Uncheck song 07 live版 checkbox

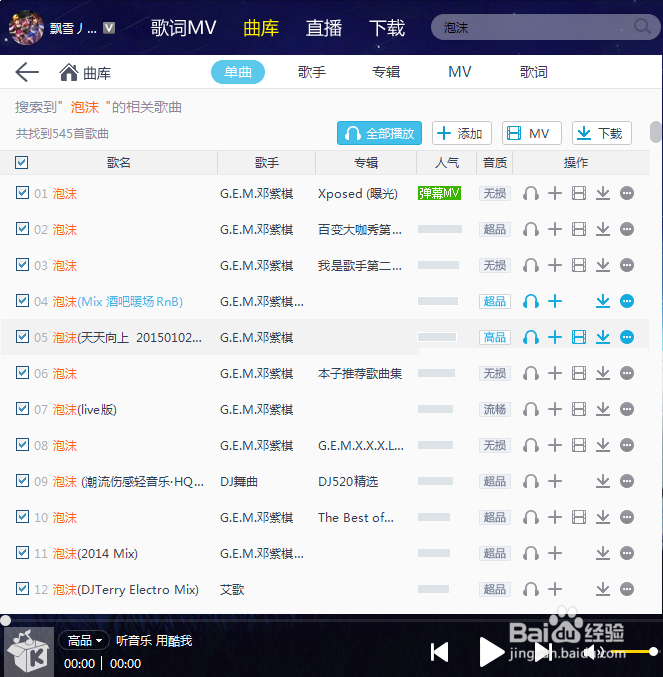[x=22, y=408]
